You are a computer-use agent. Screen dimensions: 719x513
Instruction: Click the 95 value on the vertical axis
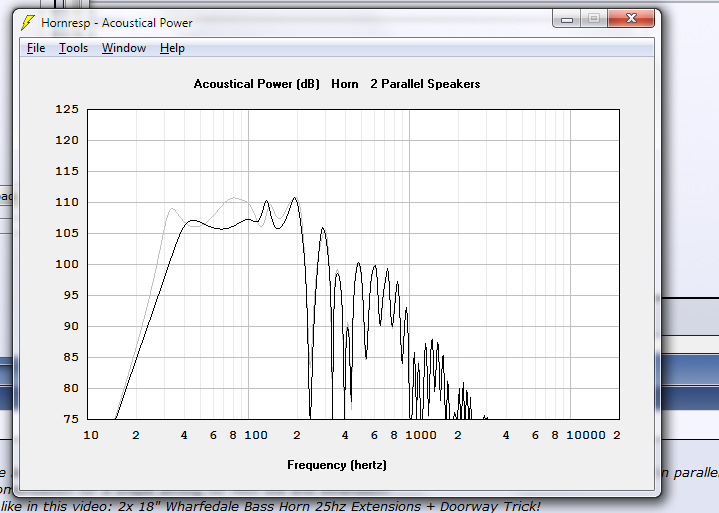tap(71, 295)
